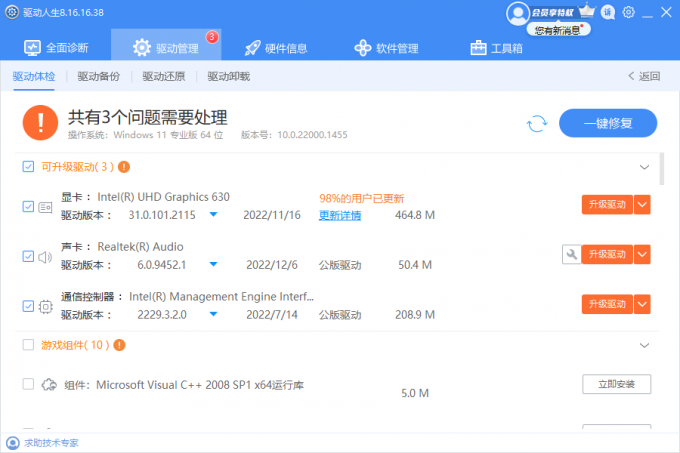Open the 更新详情 link
Image resolution: width=680 pixels, height=453 pixels.
click(x=340, y=215)
